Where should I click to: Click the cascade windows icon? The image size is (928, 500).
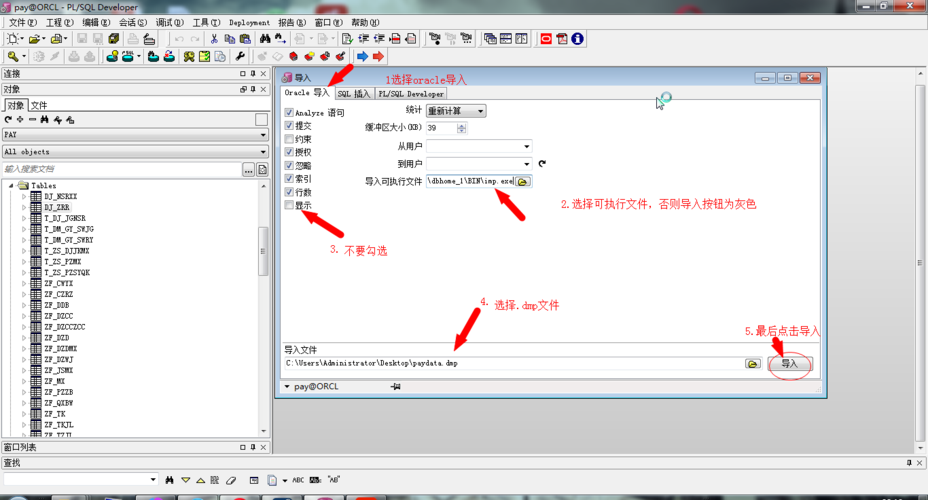(x=490, y=39)
